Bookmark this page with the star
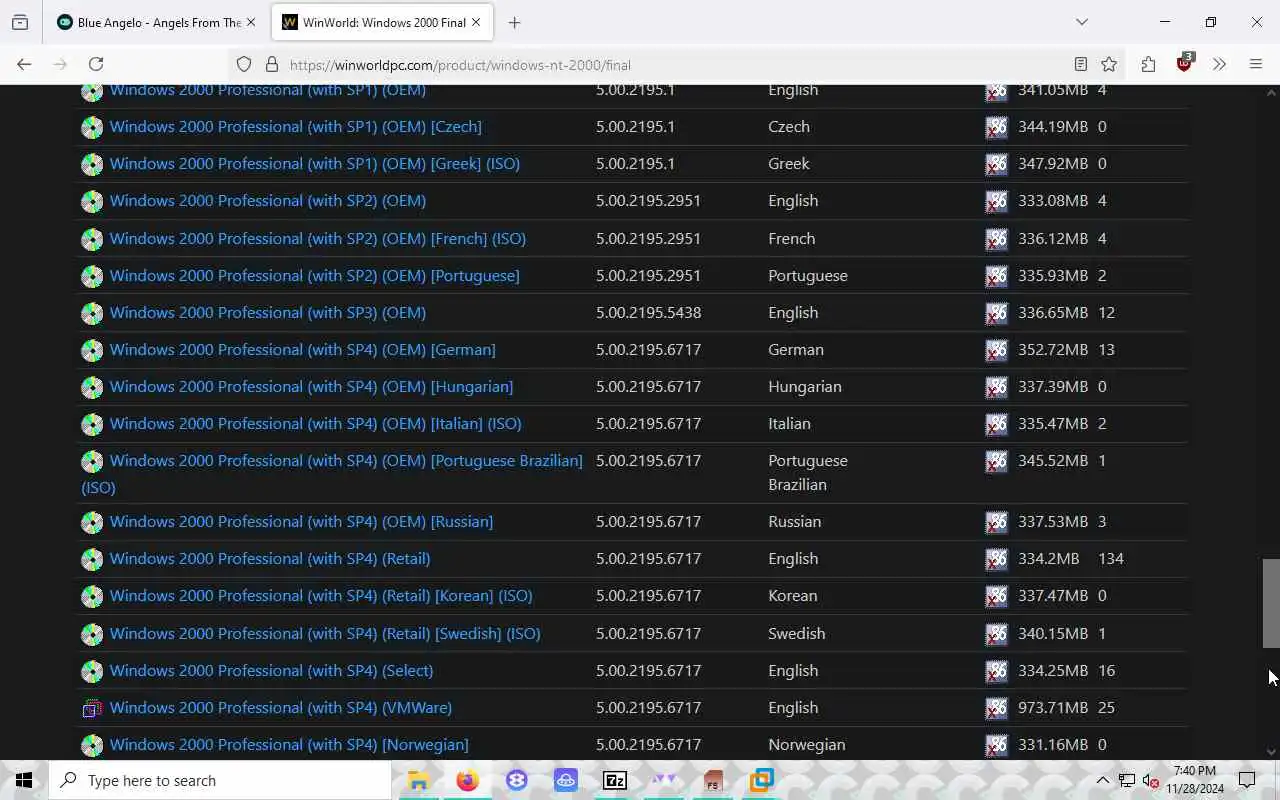Viewport: 1280px width, 800px height. click(1109, 64)
